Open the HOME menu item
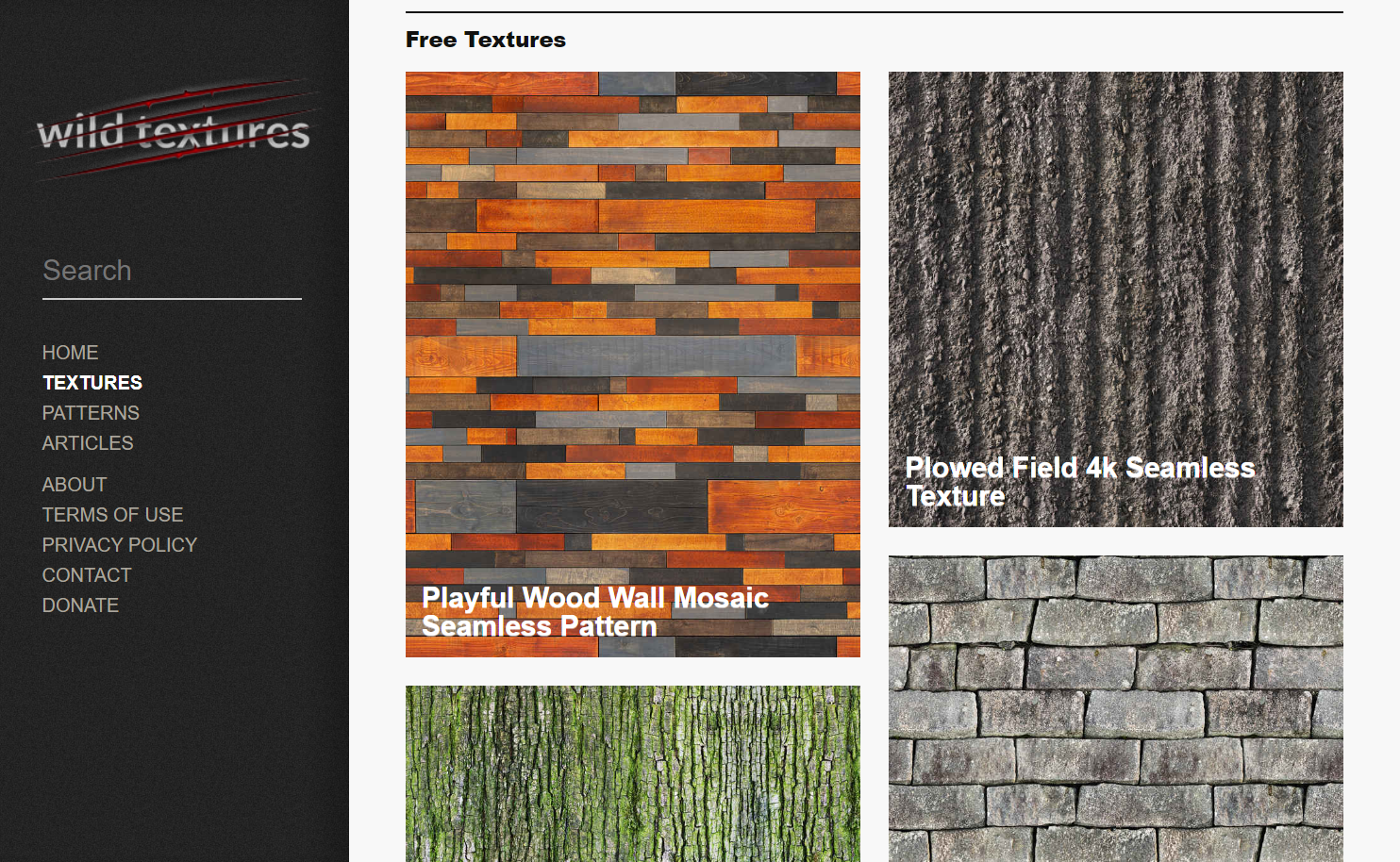The width and height of the screenshot is (1400, 862). tap(70, 353)
